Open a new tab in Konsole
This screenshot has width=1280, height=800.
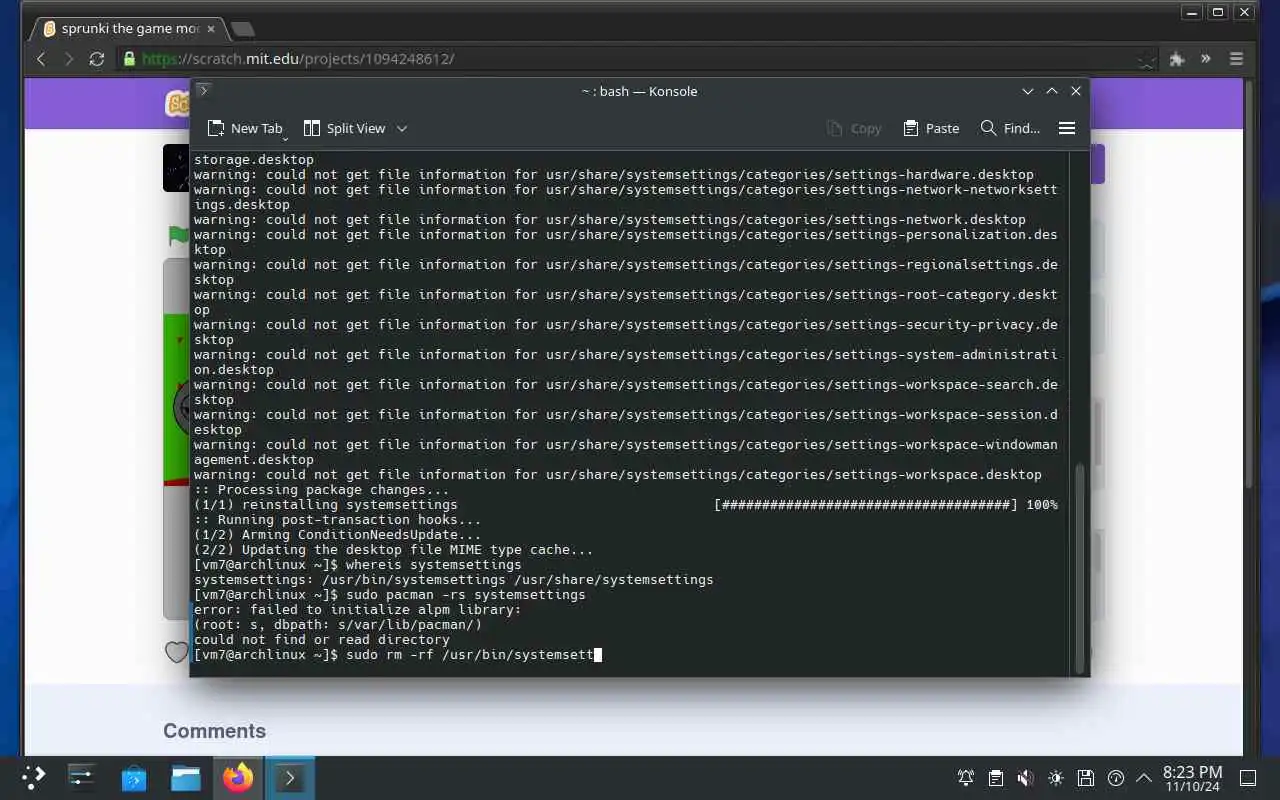coord(244,128)
